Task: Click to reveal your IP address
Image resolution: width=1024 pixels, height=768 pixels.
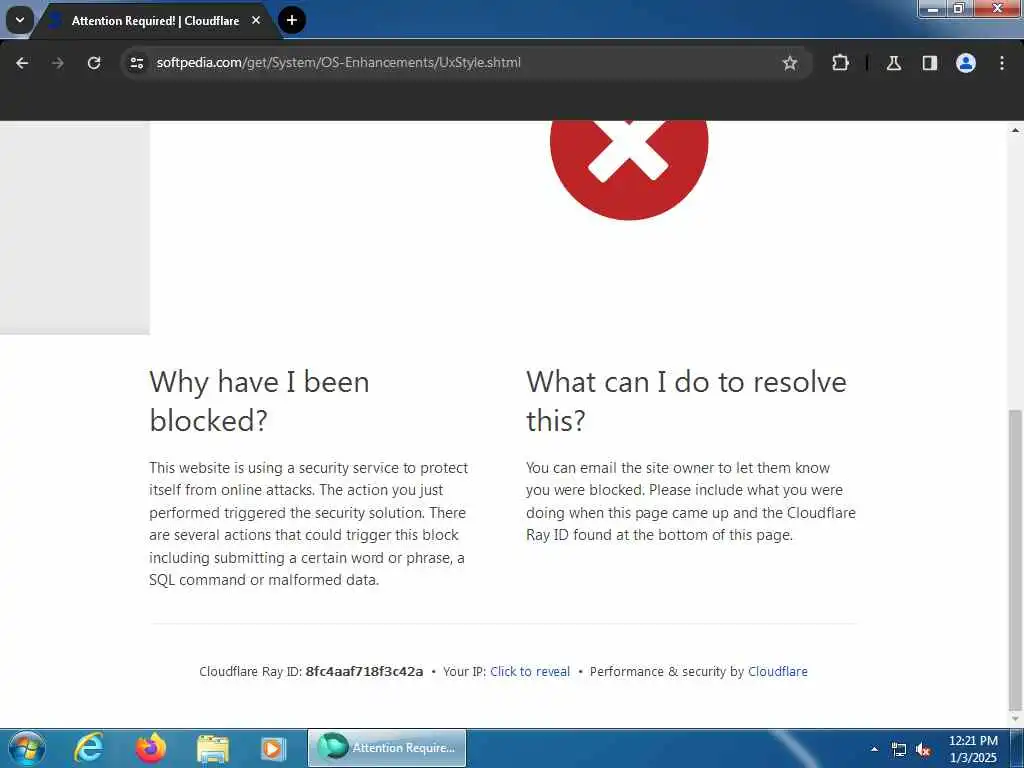Action: click(530, 671)
